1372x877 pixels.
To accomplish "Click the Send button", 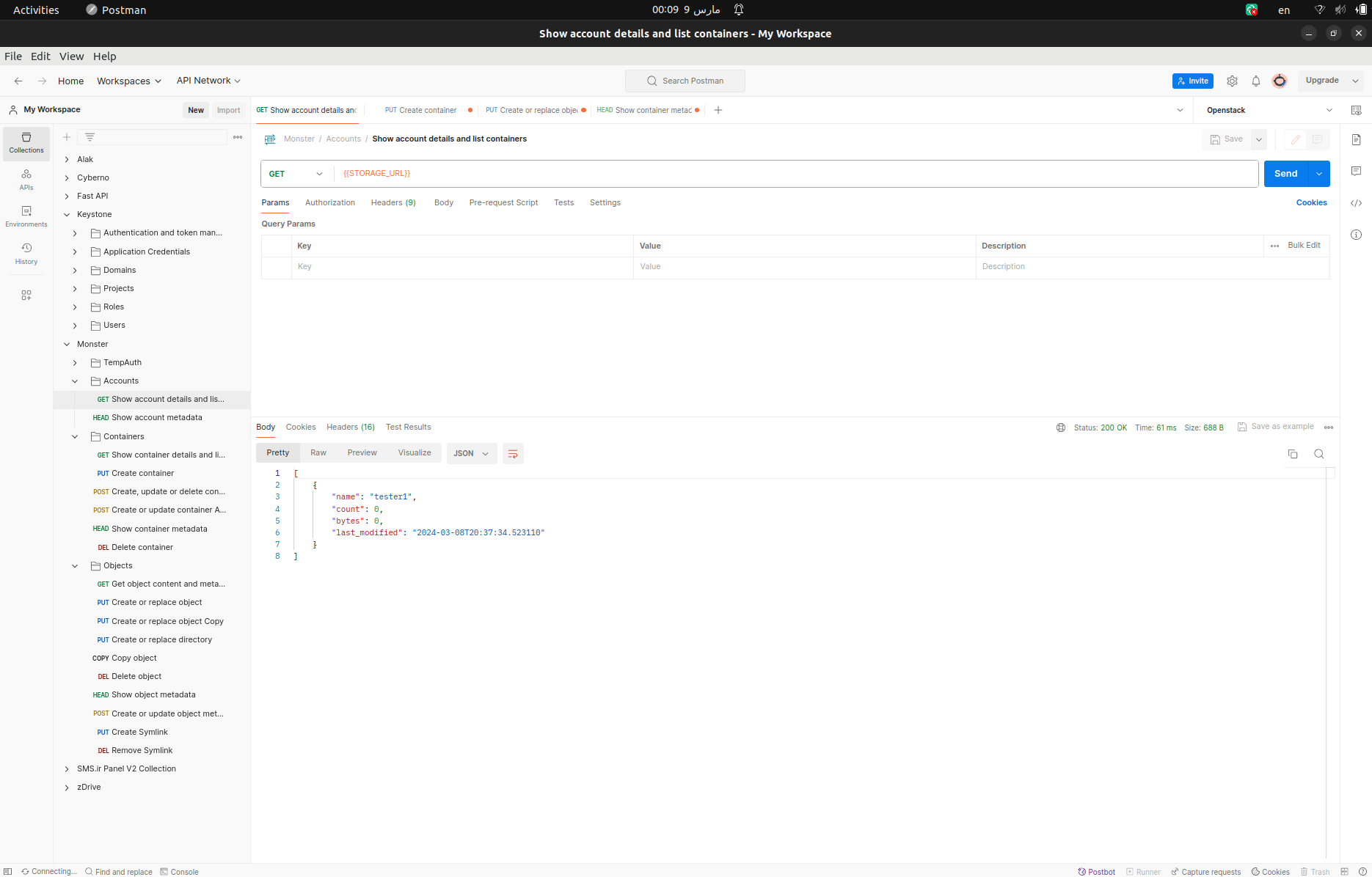I will tap(1286, 174).
